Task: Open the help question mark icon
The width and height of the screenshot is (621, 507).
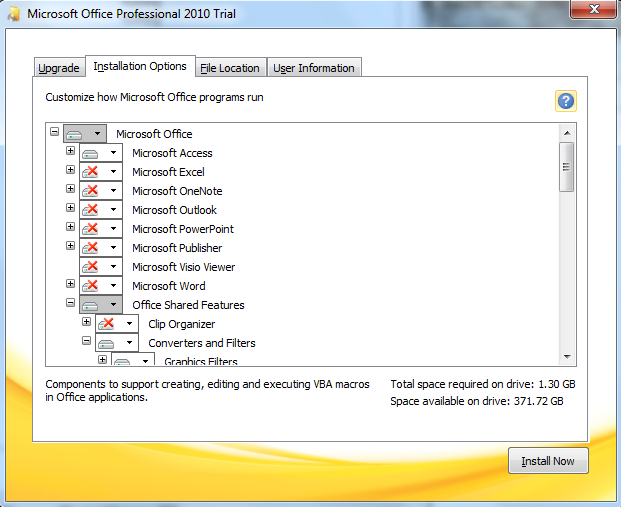Action: point(566,101)
